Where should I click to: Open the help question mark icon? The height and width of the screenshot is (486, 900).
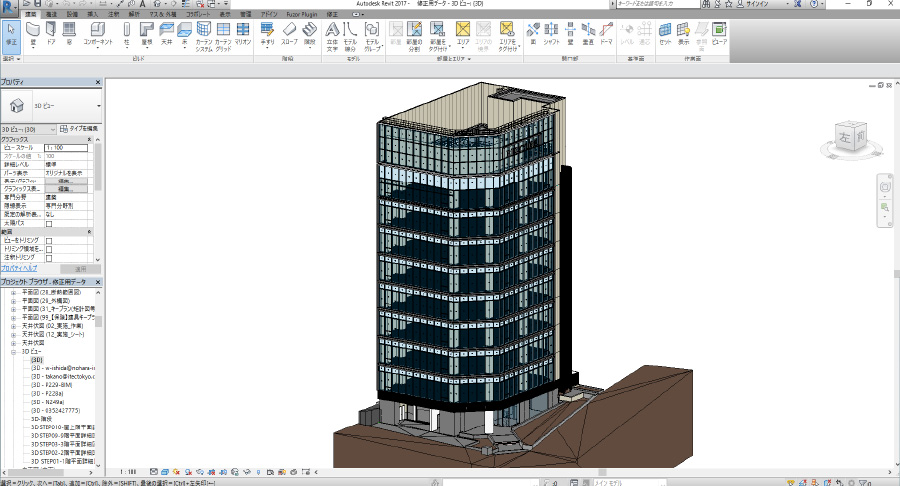click(813, 3)
